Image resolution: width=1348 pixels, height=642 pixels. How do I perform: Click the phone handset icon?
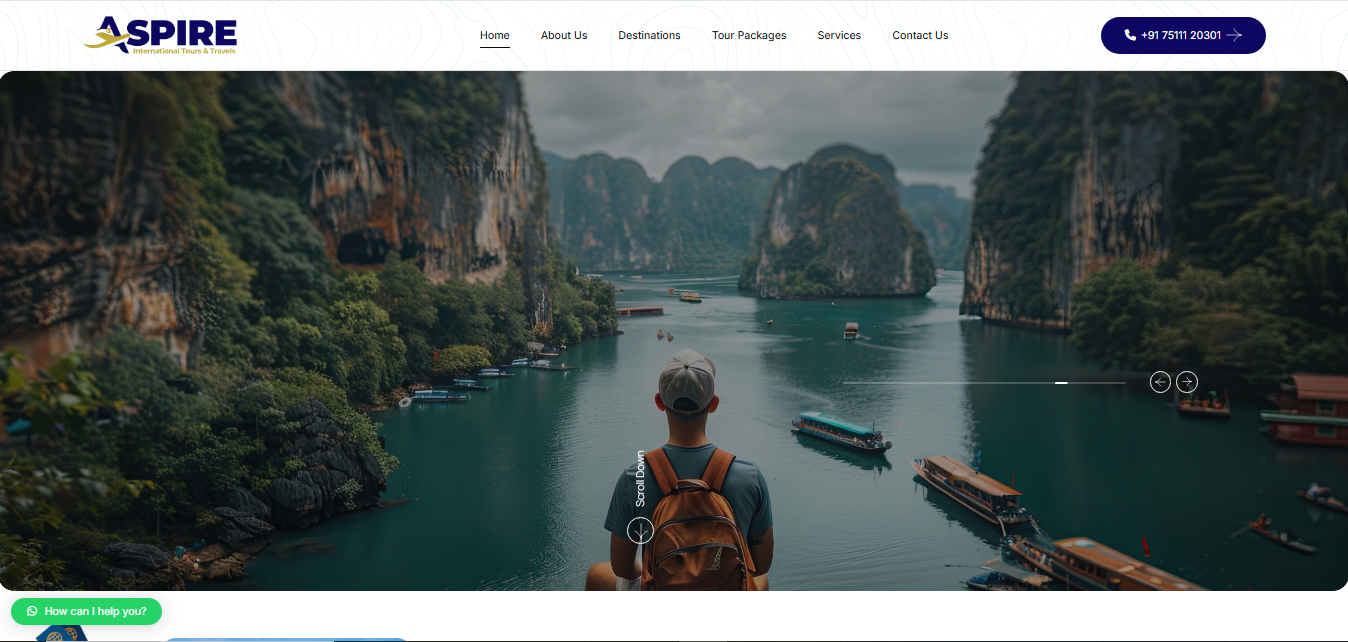point(1130,35)
